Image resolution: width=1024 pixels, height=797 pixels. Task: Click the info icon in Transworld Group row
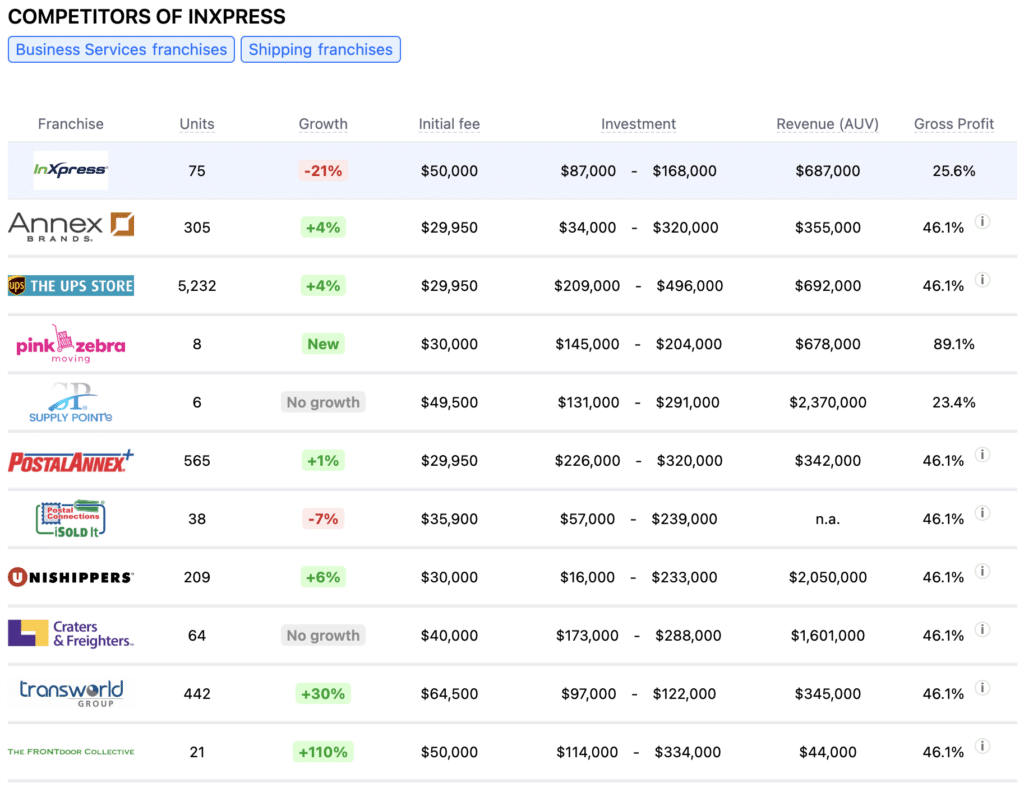point(982,687)
